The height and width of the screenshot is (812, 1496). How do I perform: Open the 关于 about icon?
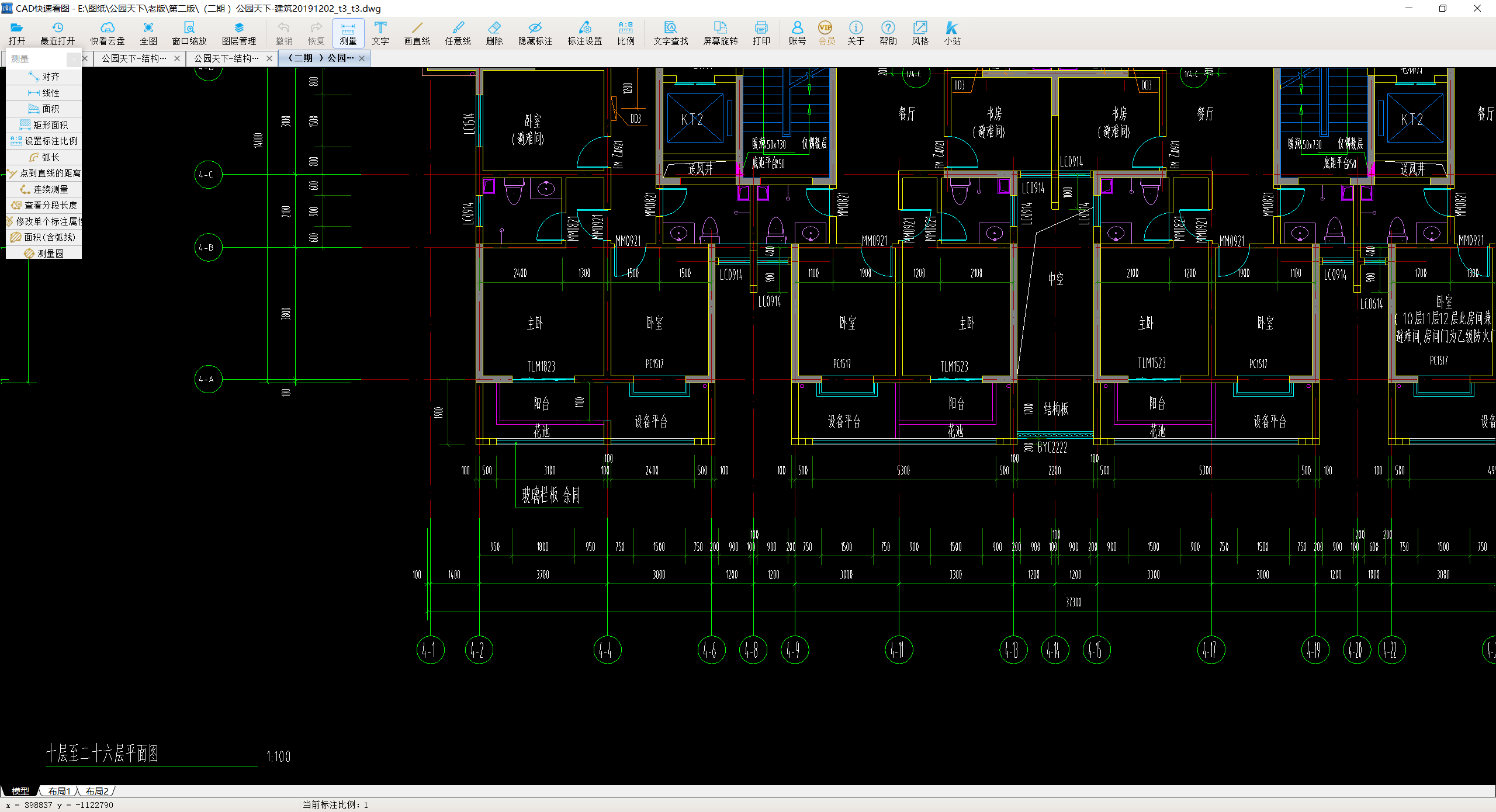pyautogui.click(x=856, y=33)
